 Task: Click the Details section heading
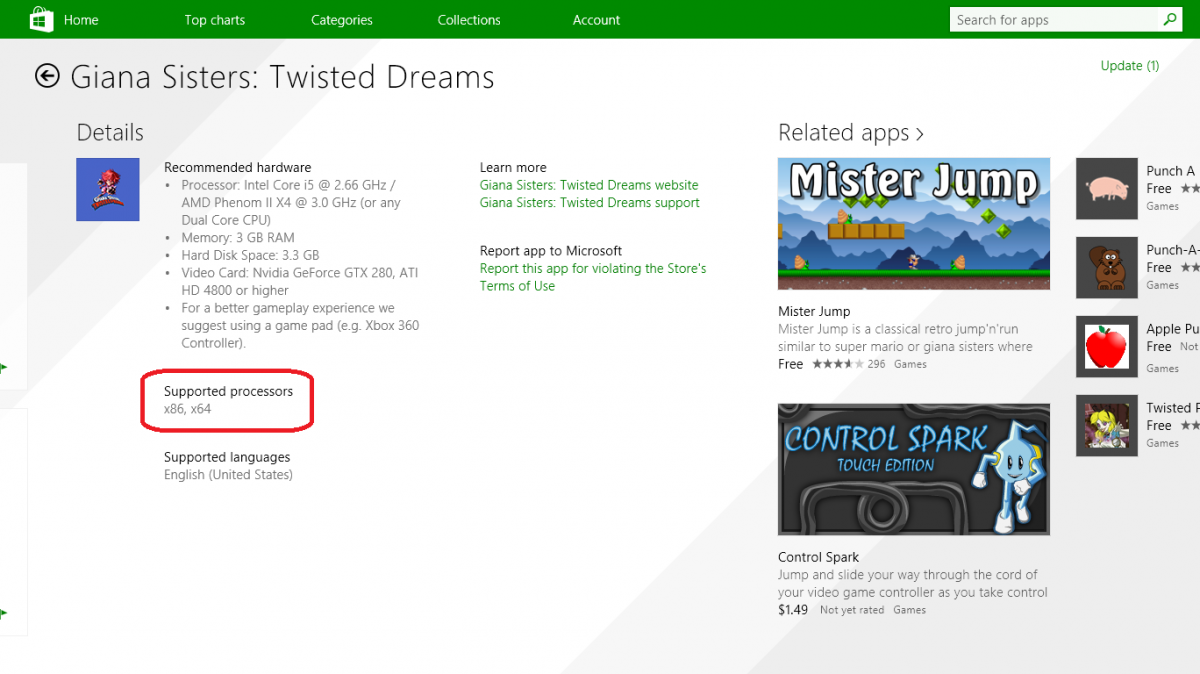pos(110,133)
